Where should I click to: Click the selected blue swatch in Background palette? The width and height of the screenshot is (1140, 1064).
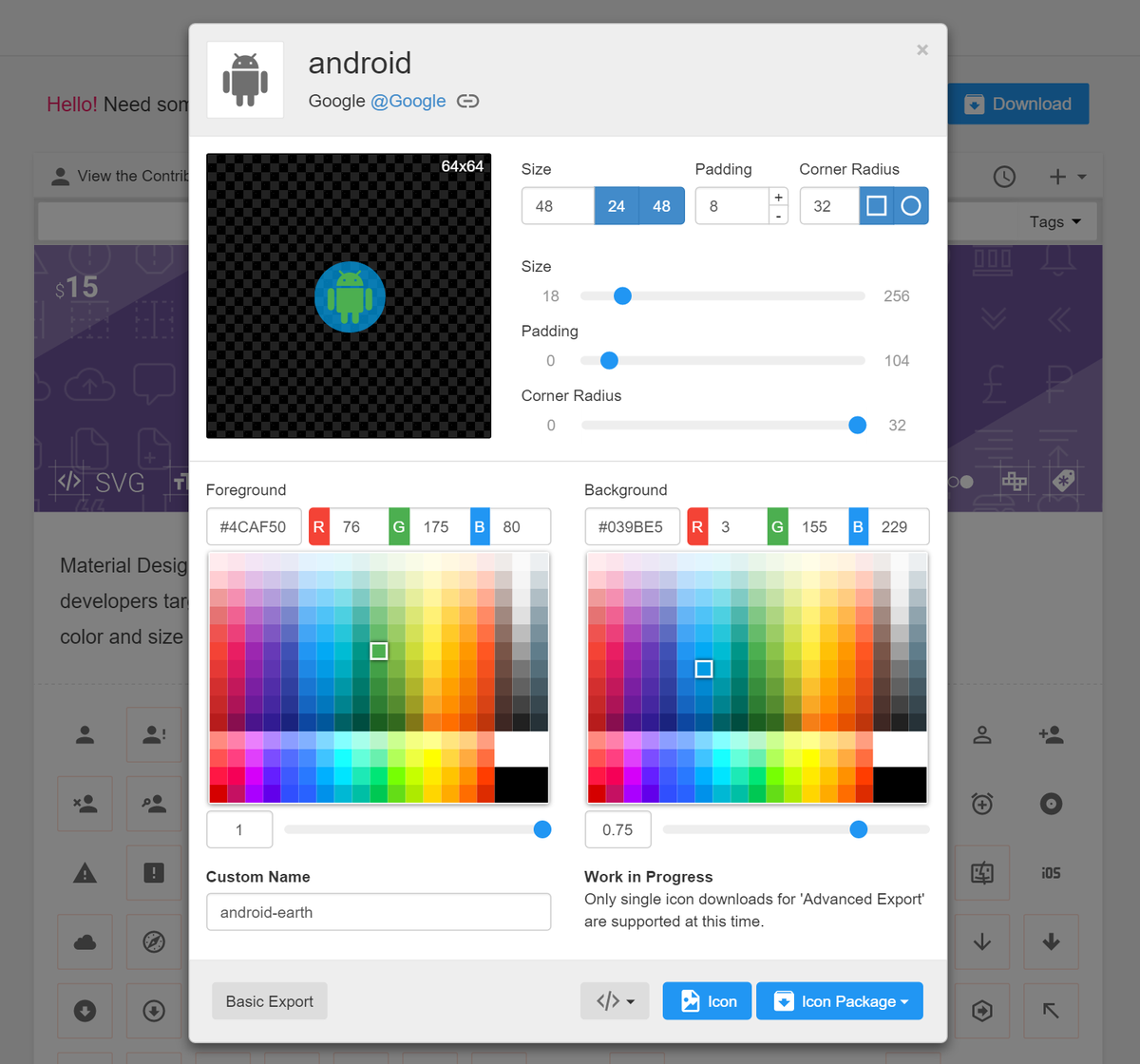click(x=704, y=669)
